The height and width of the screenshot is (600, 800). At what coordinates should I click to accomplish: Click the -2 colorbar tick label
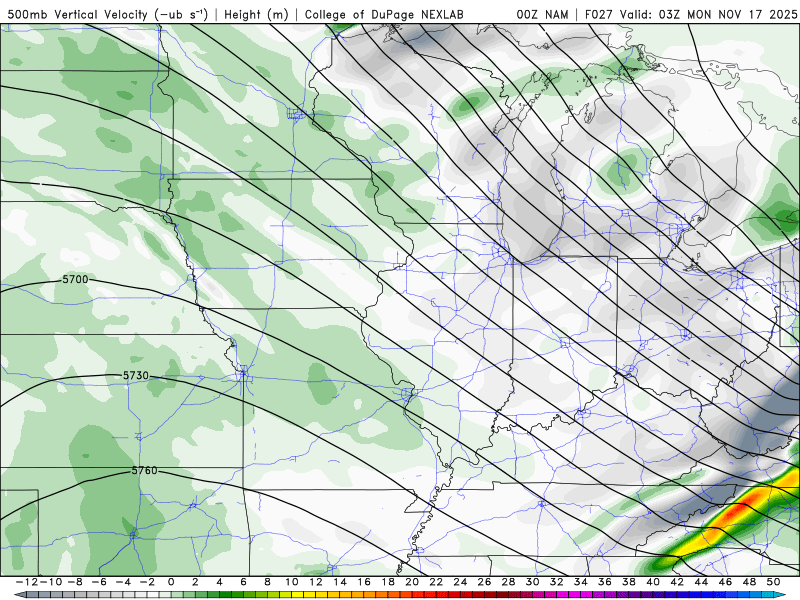(146, 582)
